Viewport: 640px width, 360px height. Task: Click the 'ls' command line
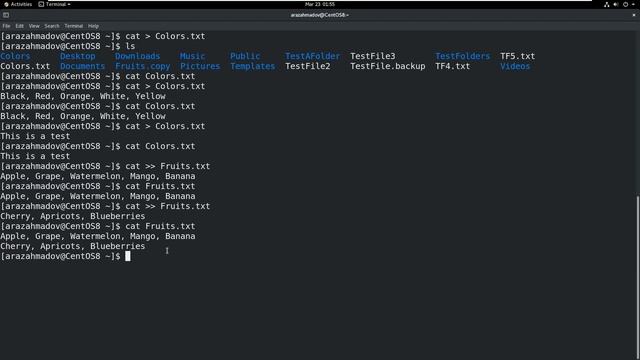click(68, 46)
